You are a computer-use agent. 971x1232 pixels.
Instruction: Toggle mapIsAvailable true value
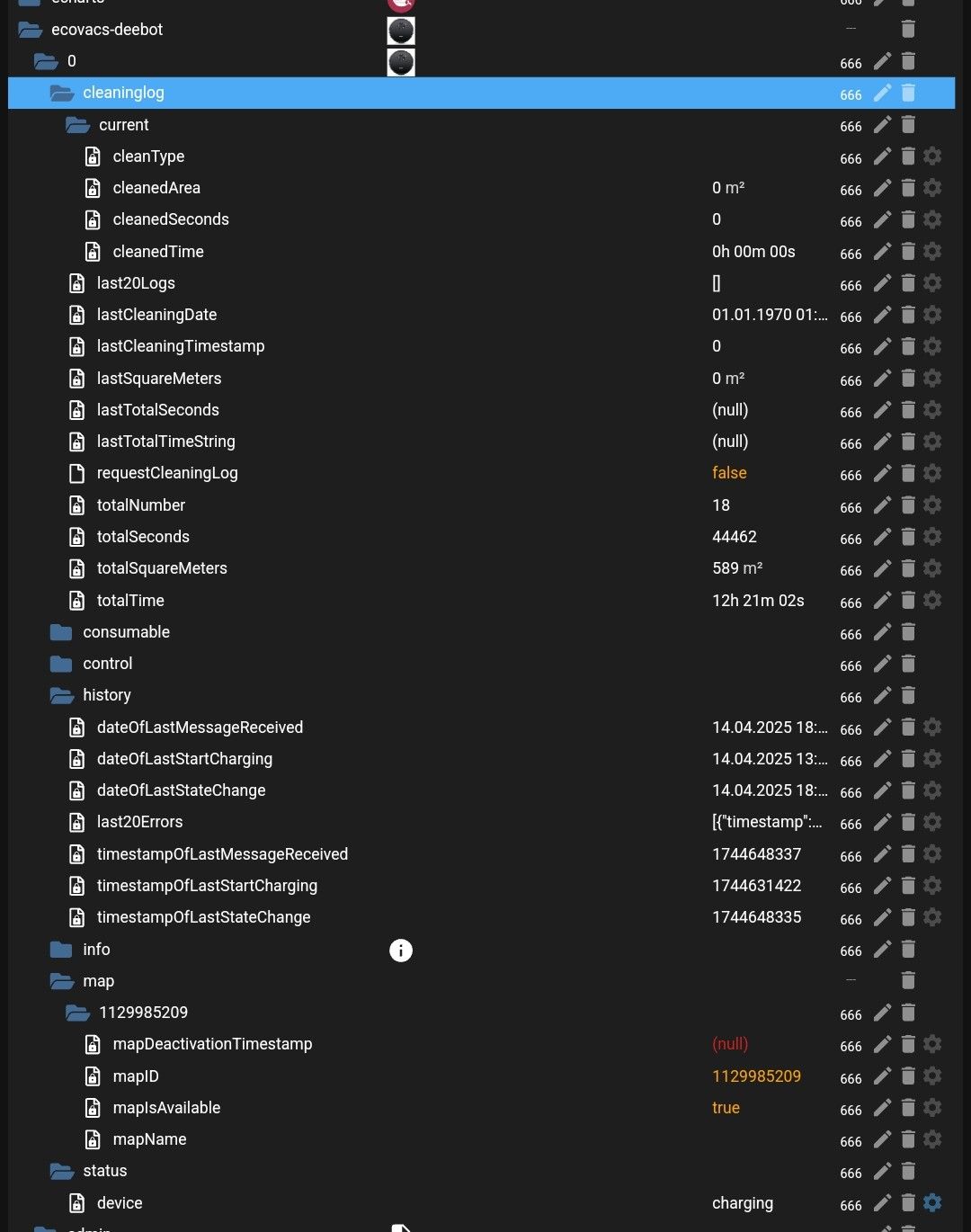coord(726,1108)
